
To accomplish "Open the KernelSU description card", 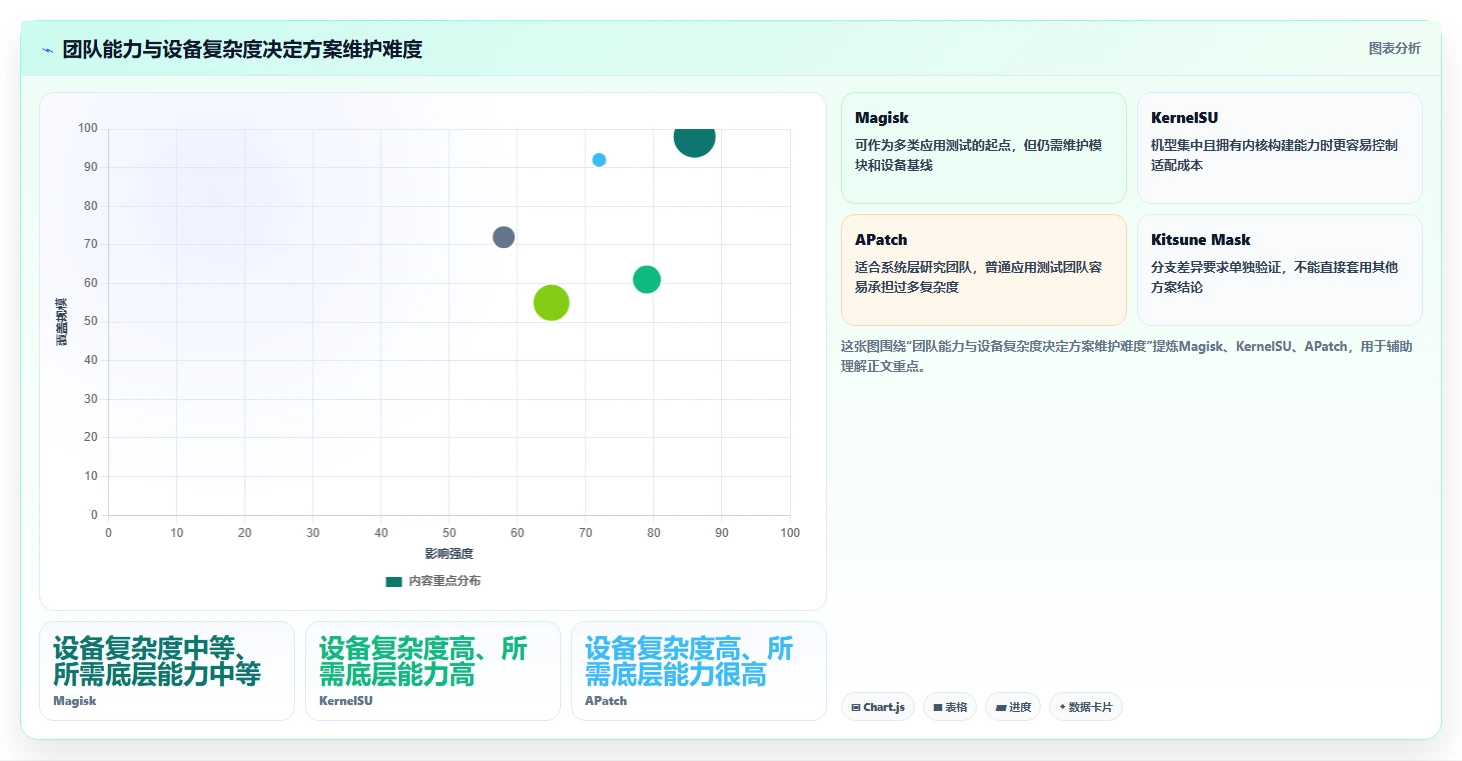I will click(x=1280, y=148).
